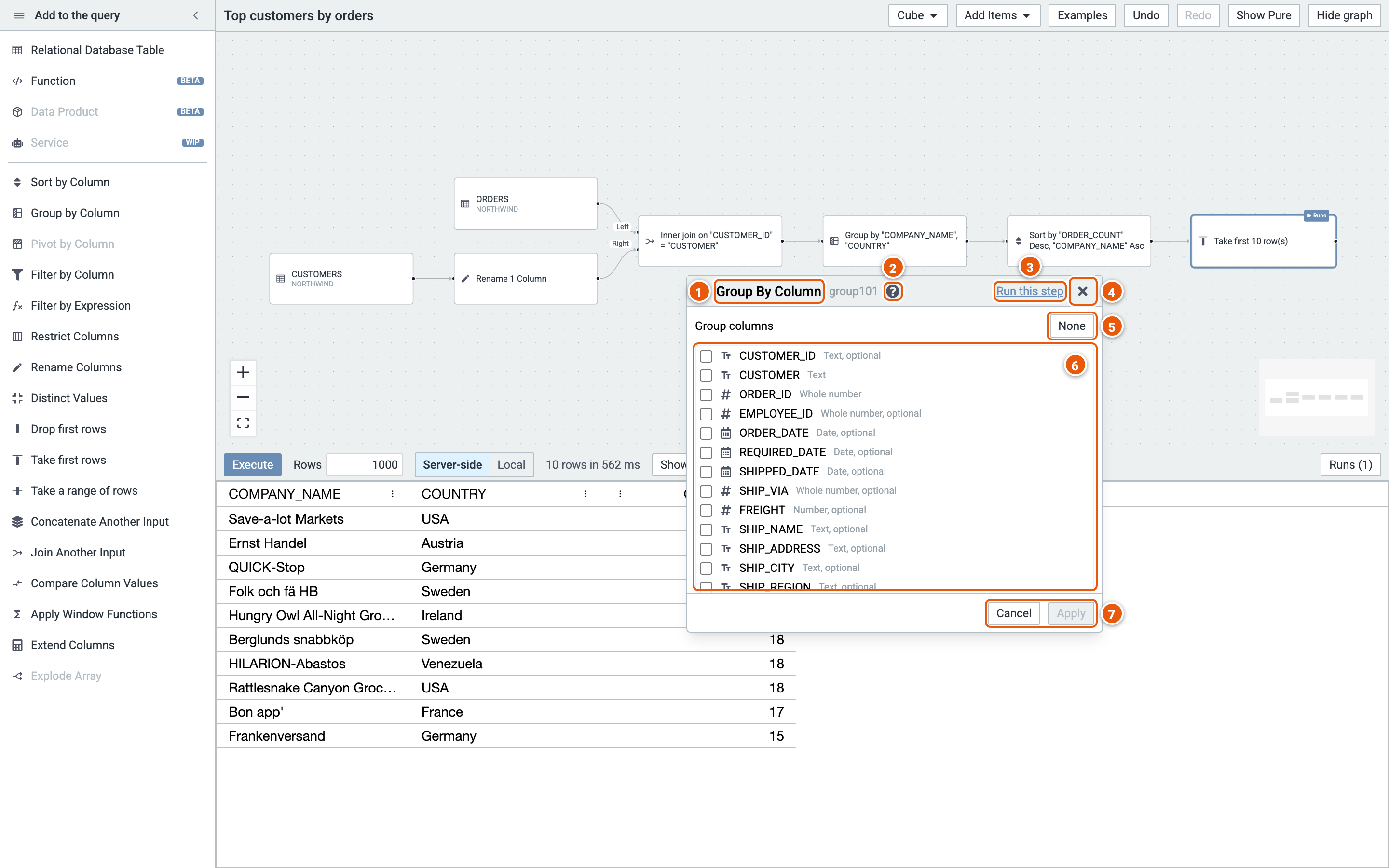Add a Rename Columns step

[108, 367]
